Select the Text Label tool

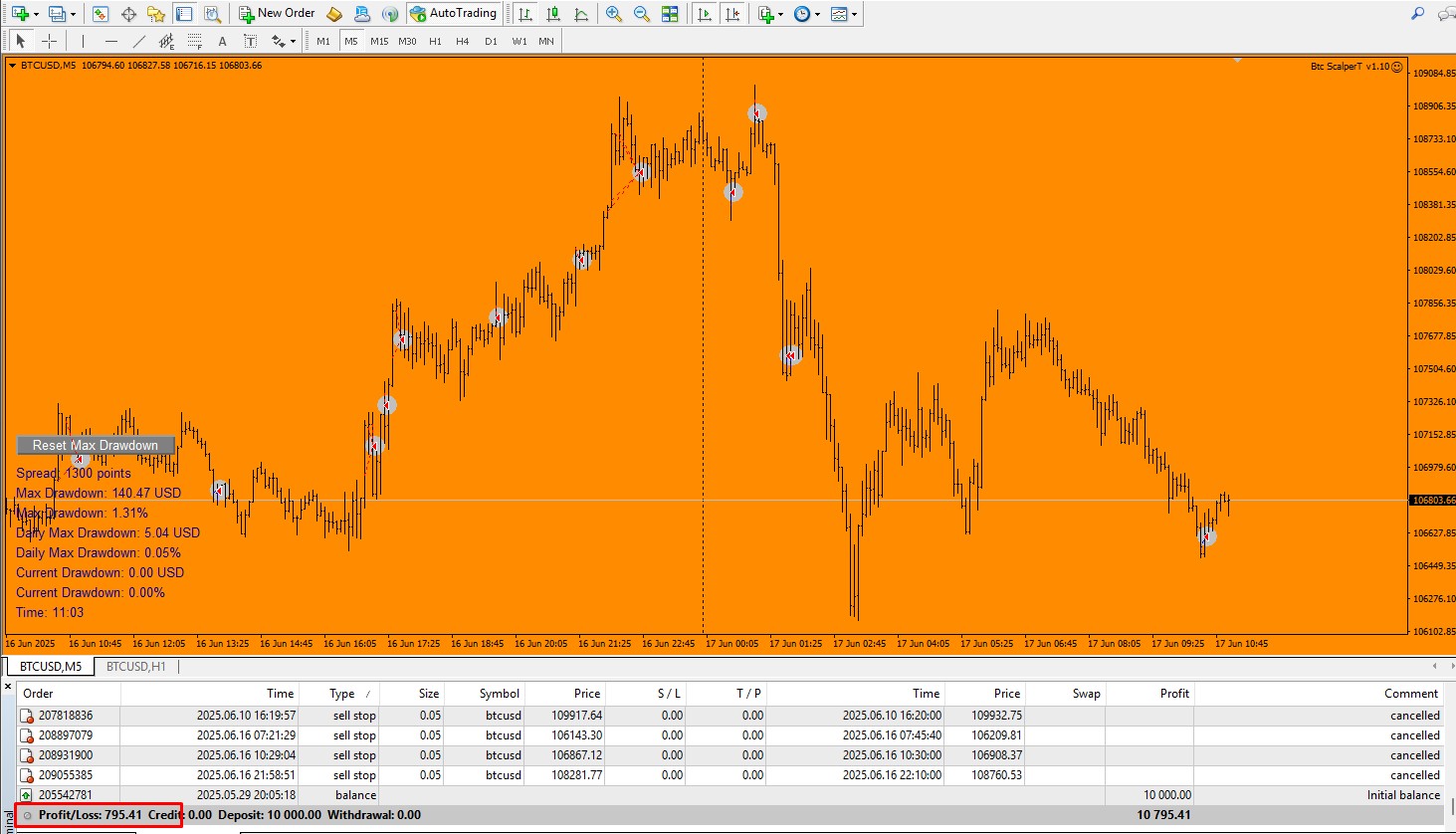click(x=251, y=41)
